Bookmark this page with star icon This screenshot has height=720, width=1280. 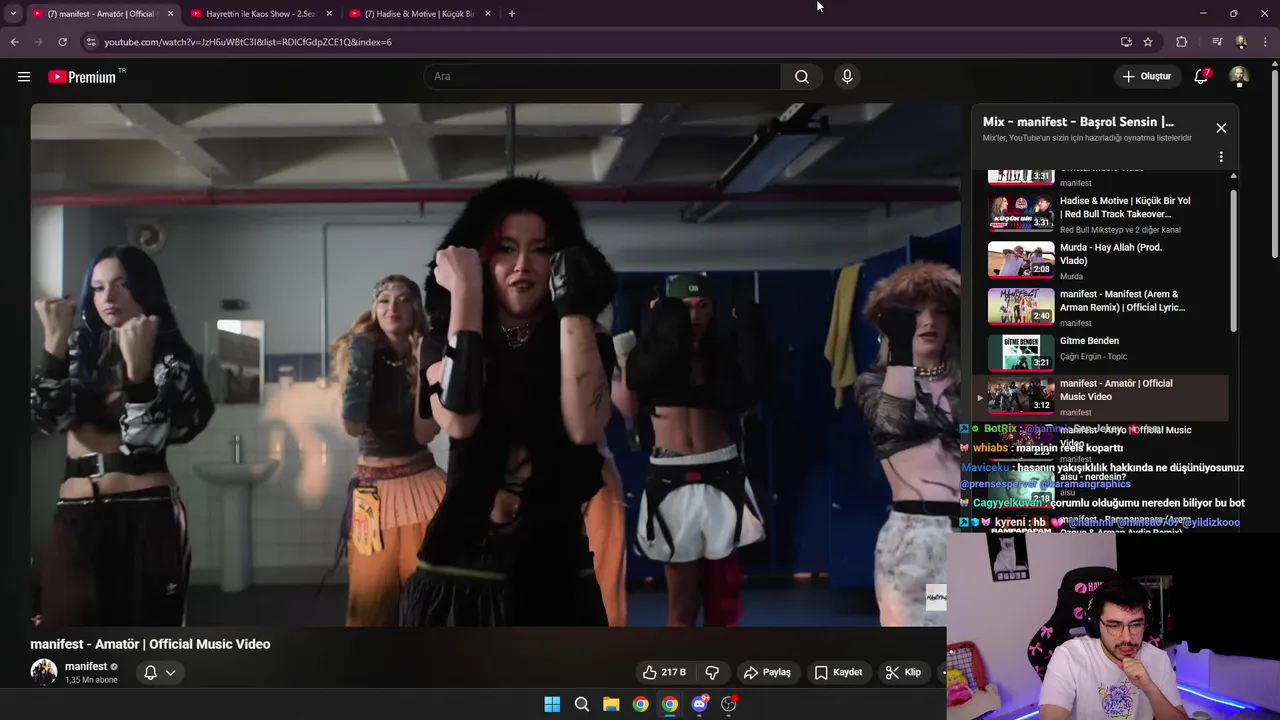(1148, 42)
